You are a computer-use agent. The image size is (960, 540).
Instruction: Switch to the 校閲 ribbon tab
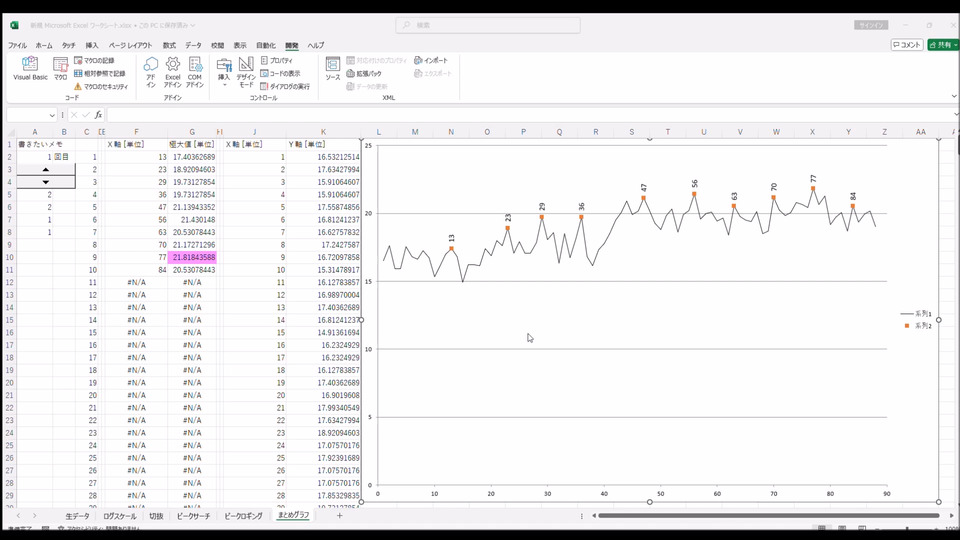coord(217,45)
